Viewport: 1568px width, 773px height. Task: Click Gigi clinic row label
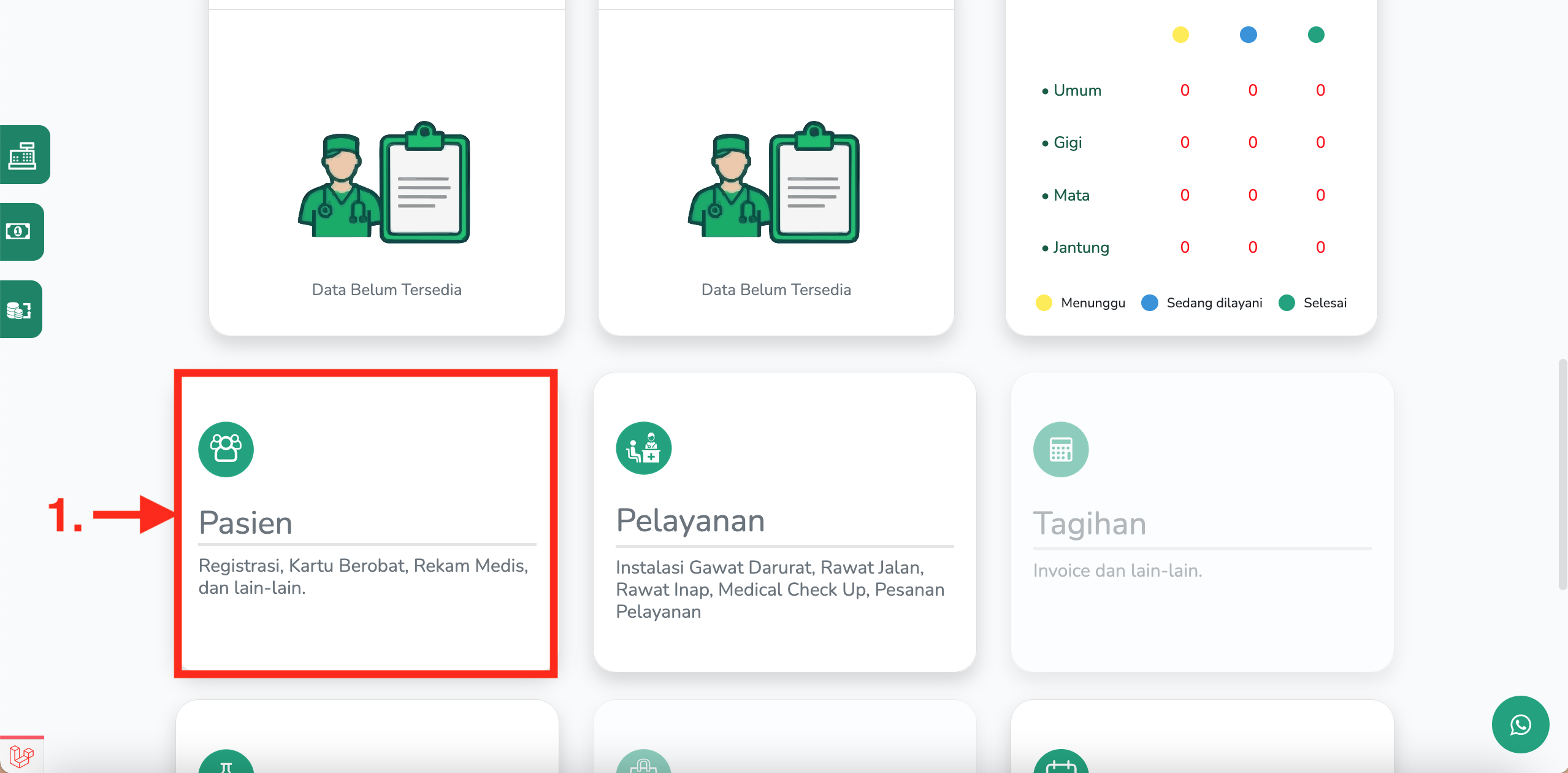(1067, 142)
